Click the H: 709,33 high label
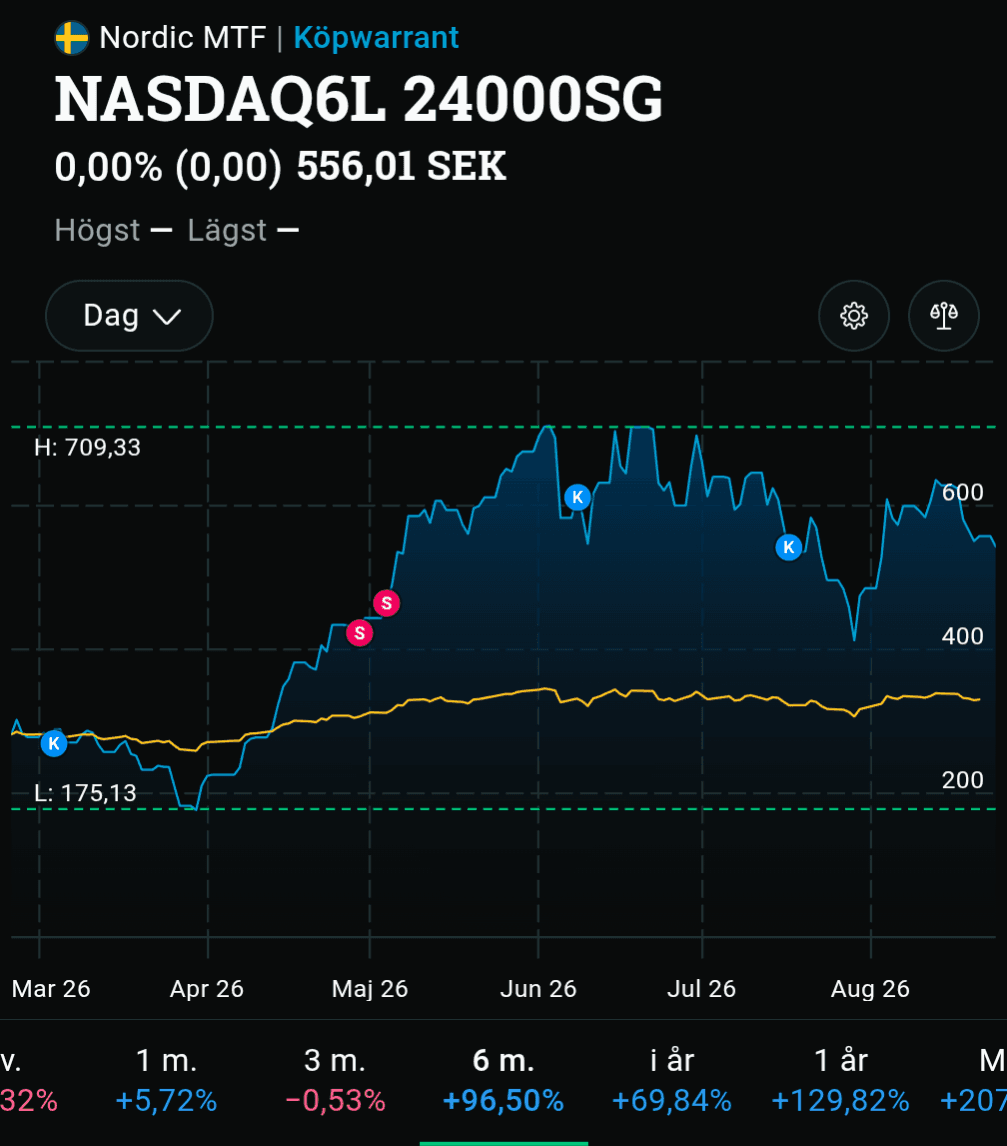The width and height of the screenshot is (1007, 1146). pos(88,447)
